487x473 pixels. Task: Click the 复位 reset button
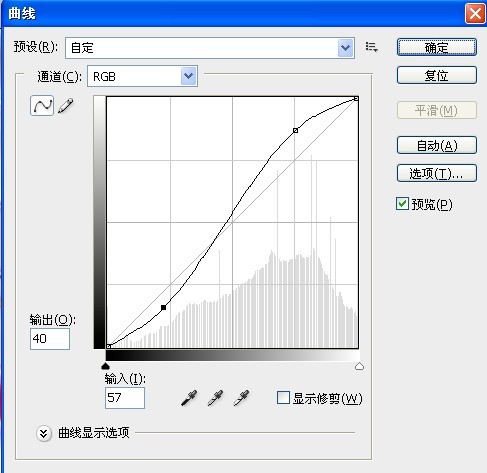(437, 75)
